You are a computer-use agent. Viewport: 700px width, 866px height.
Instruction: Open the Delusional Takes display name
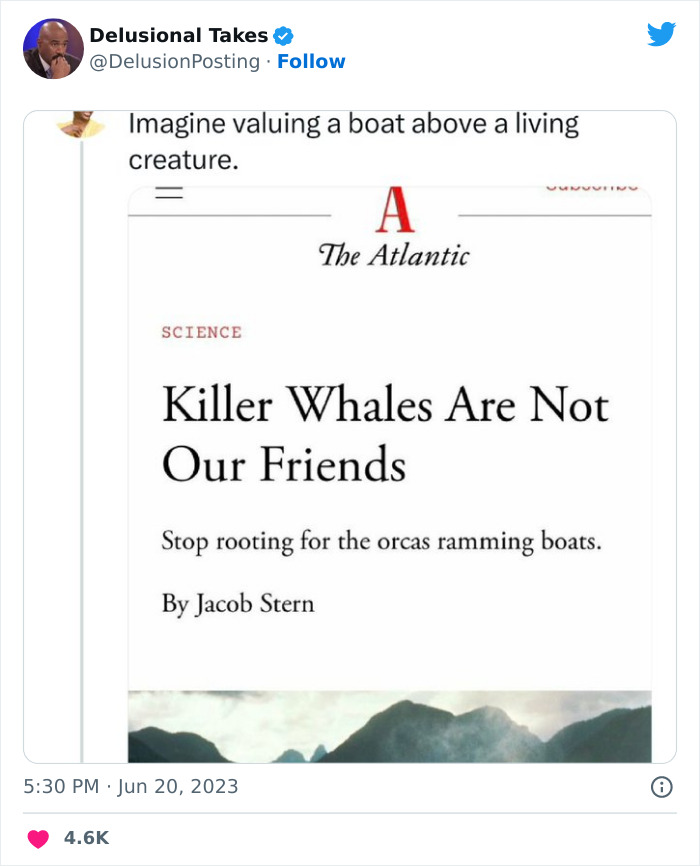(178, 36)
